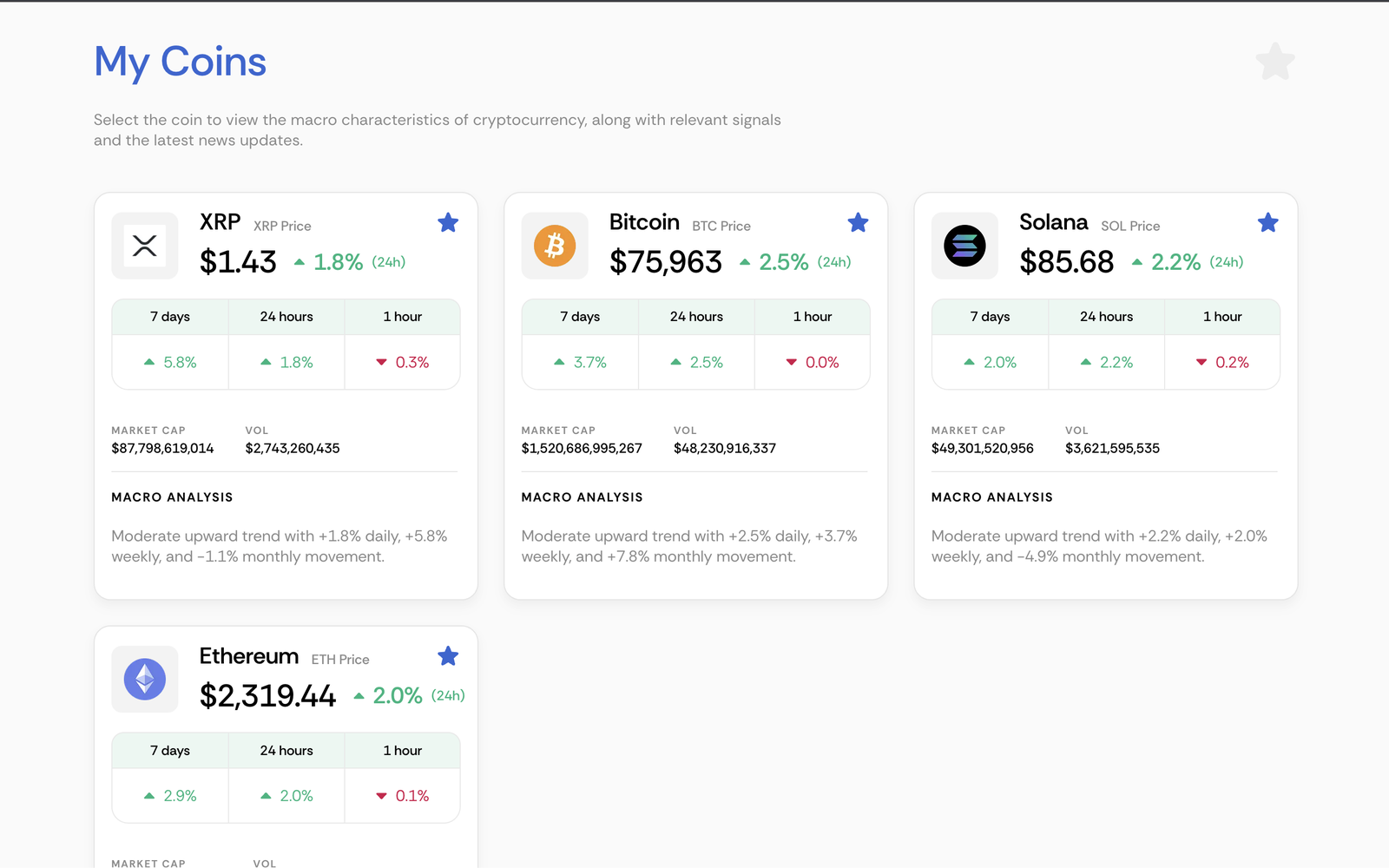Click XRP volume $2,743,260,435
This screenshot has height=868, width=1389.
click(x=293, y=449)
